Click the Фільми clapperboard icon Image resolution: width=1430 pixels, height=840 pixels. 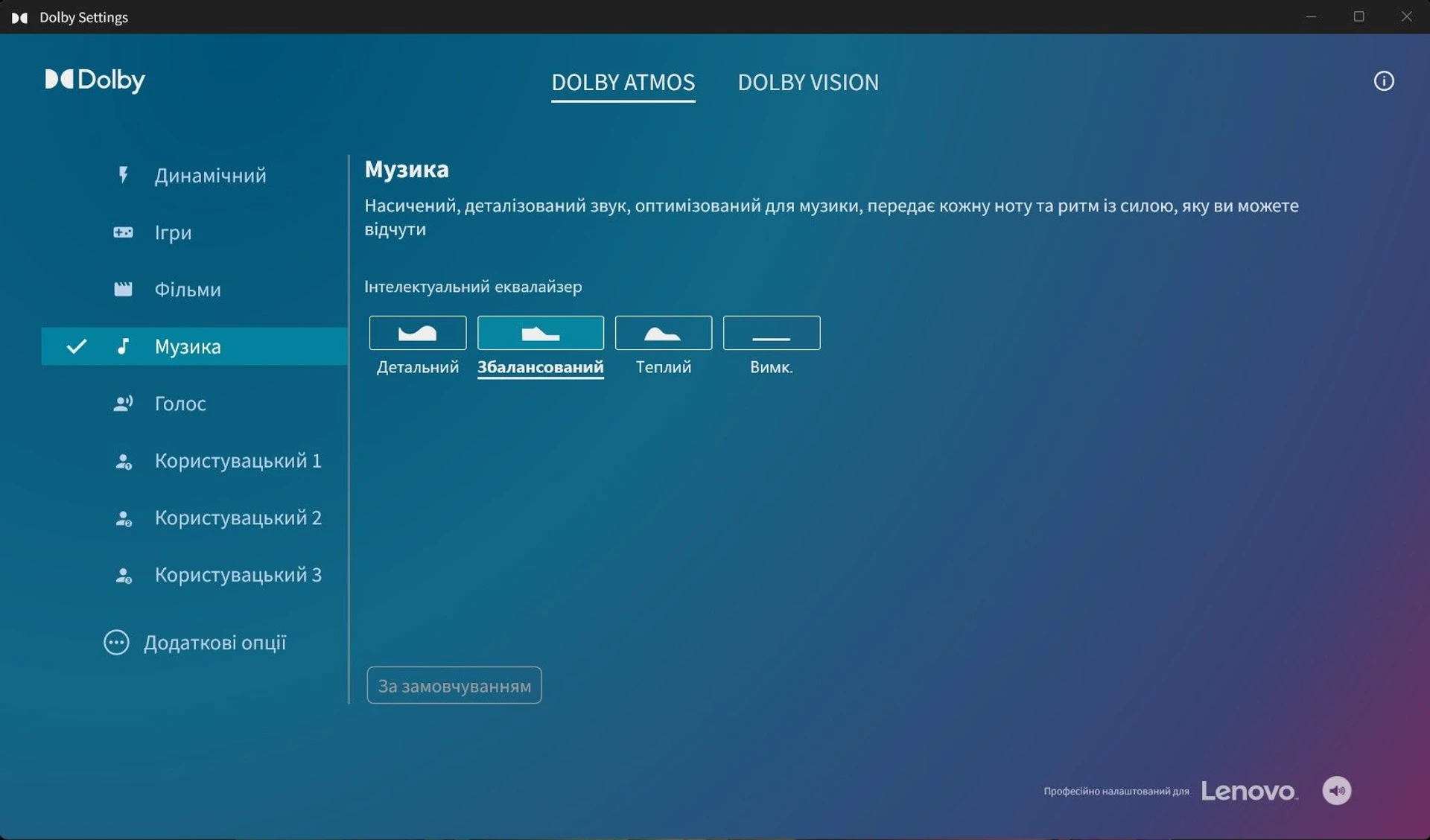point(123,289)
